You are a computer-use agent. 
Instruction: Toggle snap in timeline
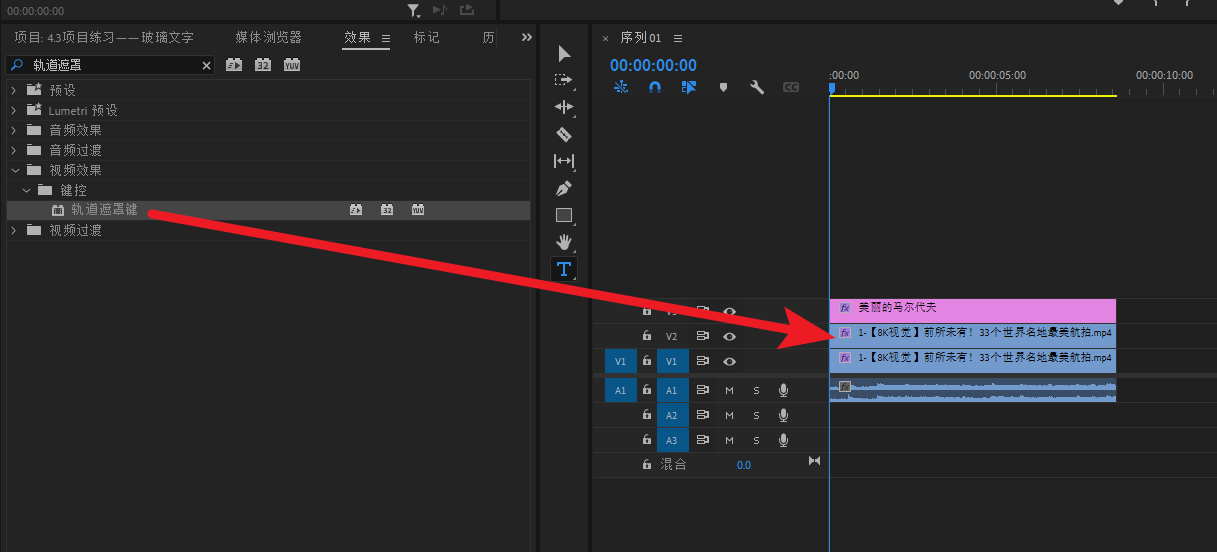point(655,87)
